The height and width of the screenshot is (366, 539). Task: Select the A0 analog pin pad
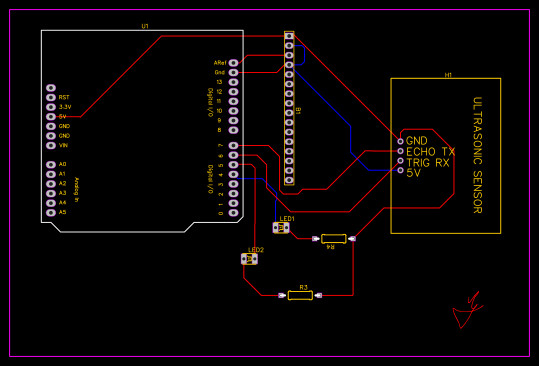coord(51,165)
